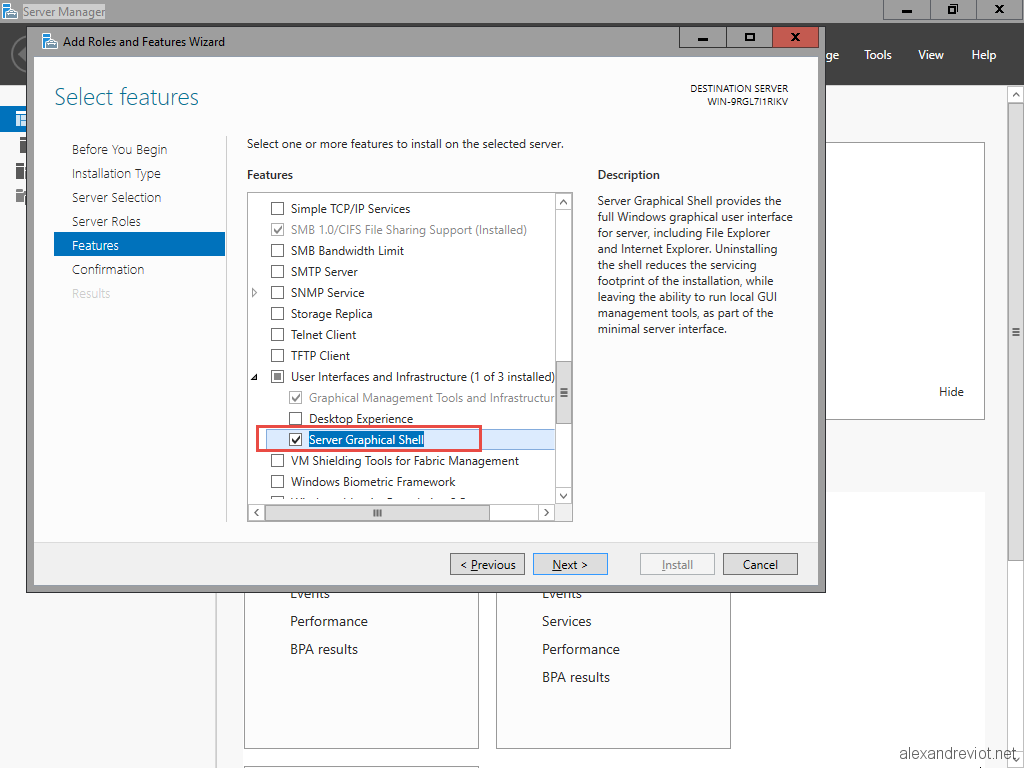This screenshot has height=768, width=1024.
Task: Close the Add Roles and Features Wizard
Action: click(x=795, y=37)
